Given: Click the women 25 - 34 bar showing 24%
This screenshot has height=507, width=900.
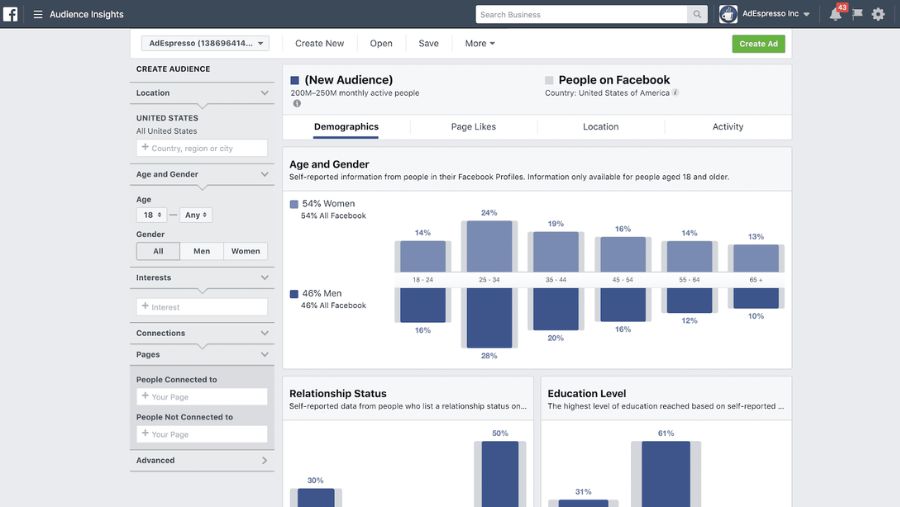Looking at the screenshot, I should [489, 246].
